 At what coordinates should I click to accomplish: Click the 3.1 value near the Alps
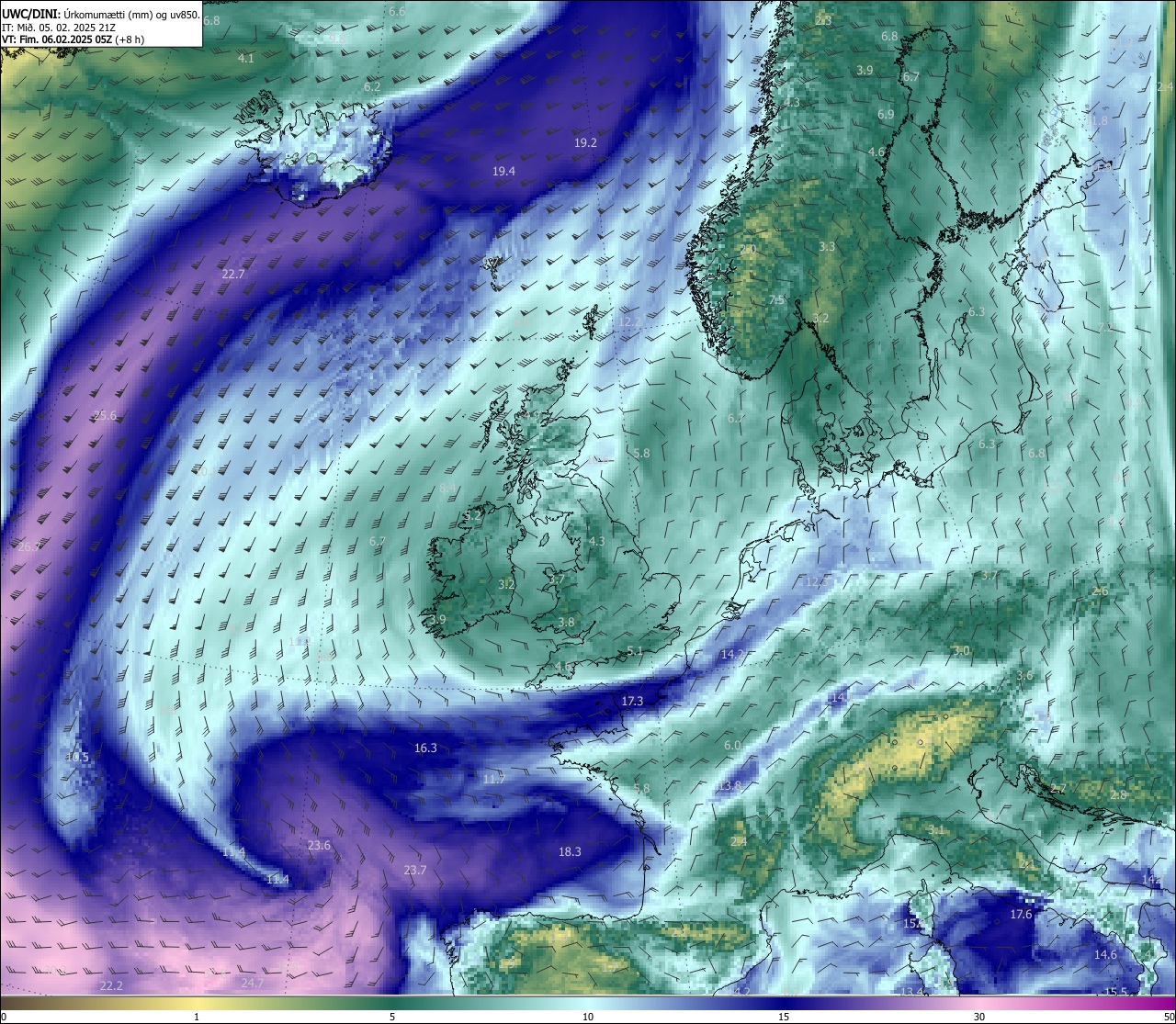935,829
